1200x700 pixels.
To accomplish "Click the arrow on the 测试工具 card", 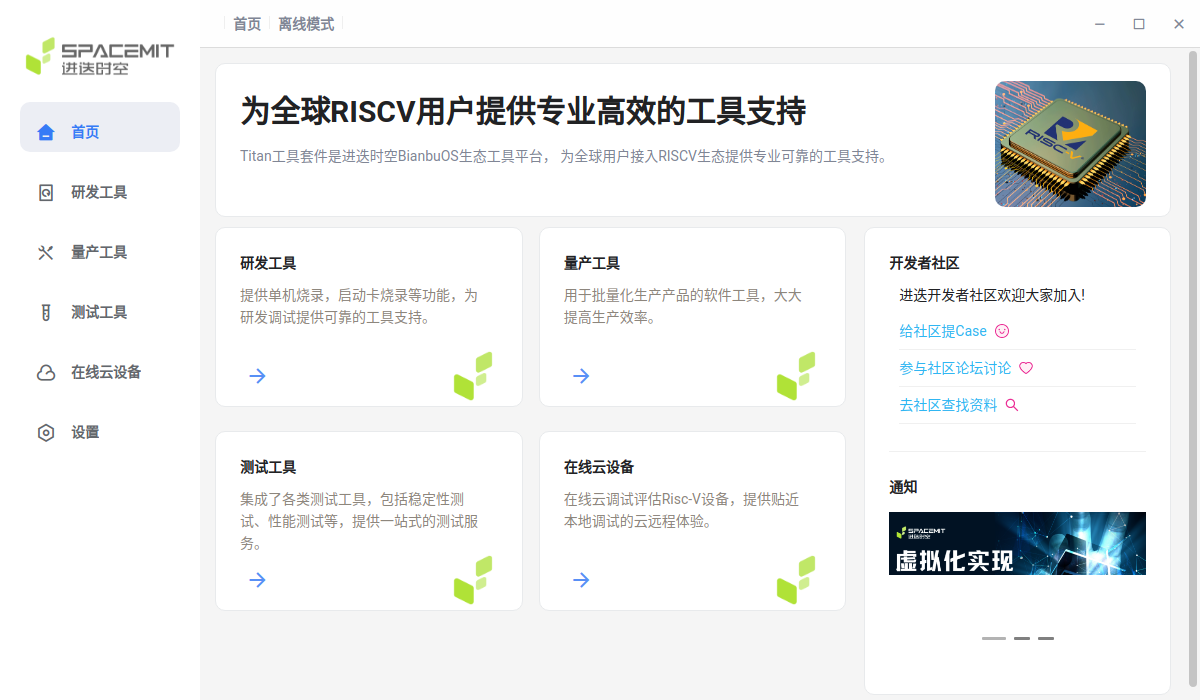I will tap(258, 580).
